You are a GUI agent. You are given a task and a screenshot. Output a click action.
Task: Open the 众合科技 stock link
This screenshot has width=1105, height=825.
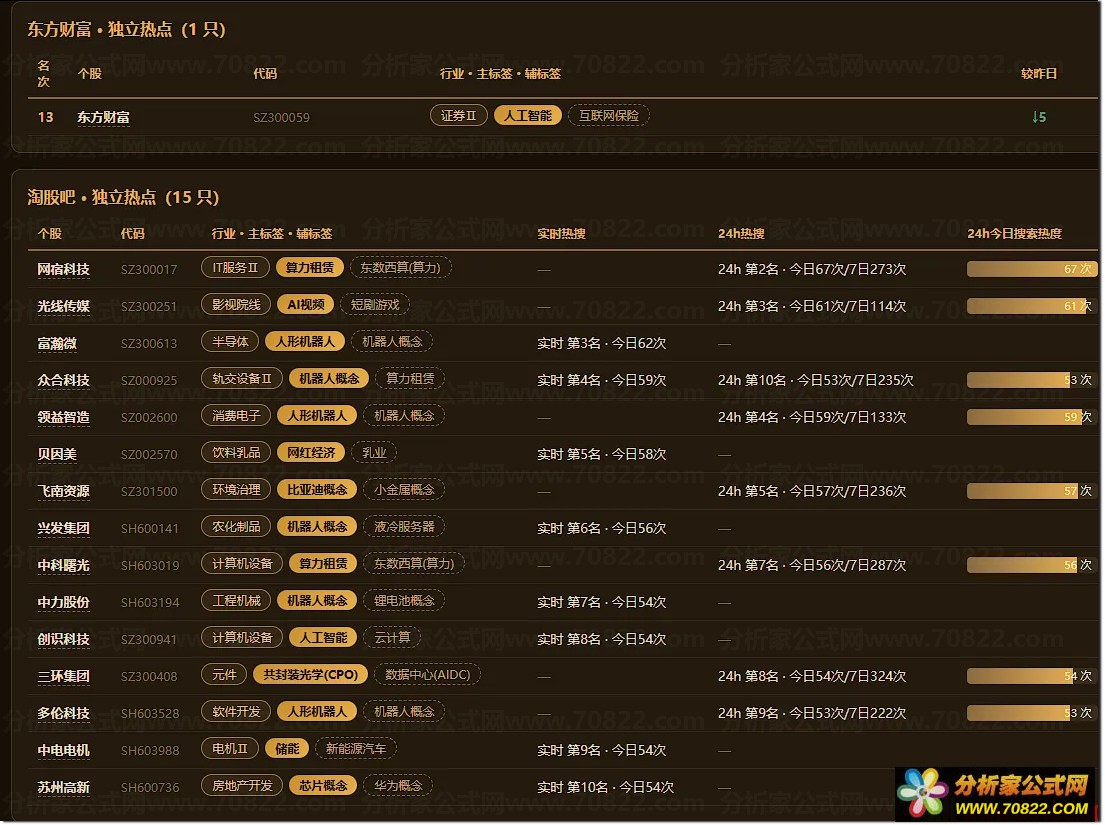click(x=63, y=380)
